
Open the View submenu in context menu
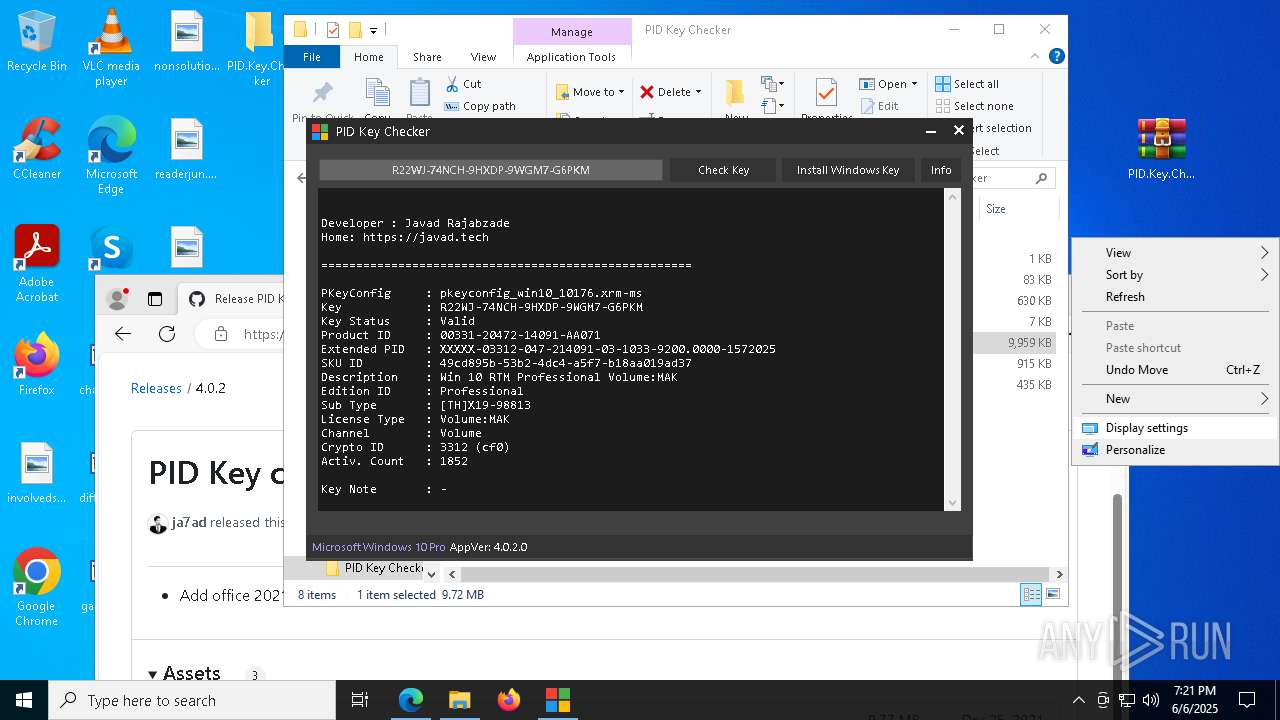point(1174,253)
